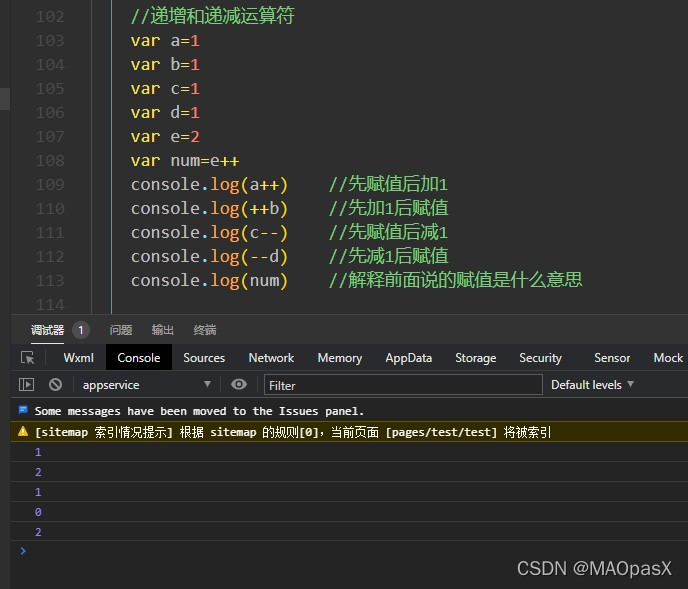Switch to the 输出 panel tab
Screen dimensions: 688x589
163,330
